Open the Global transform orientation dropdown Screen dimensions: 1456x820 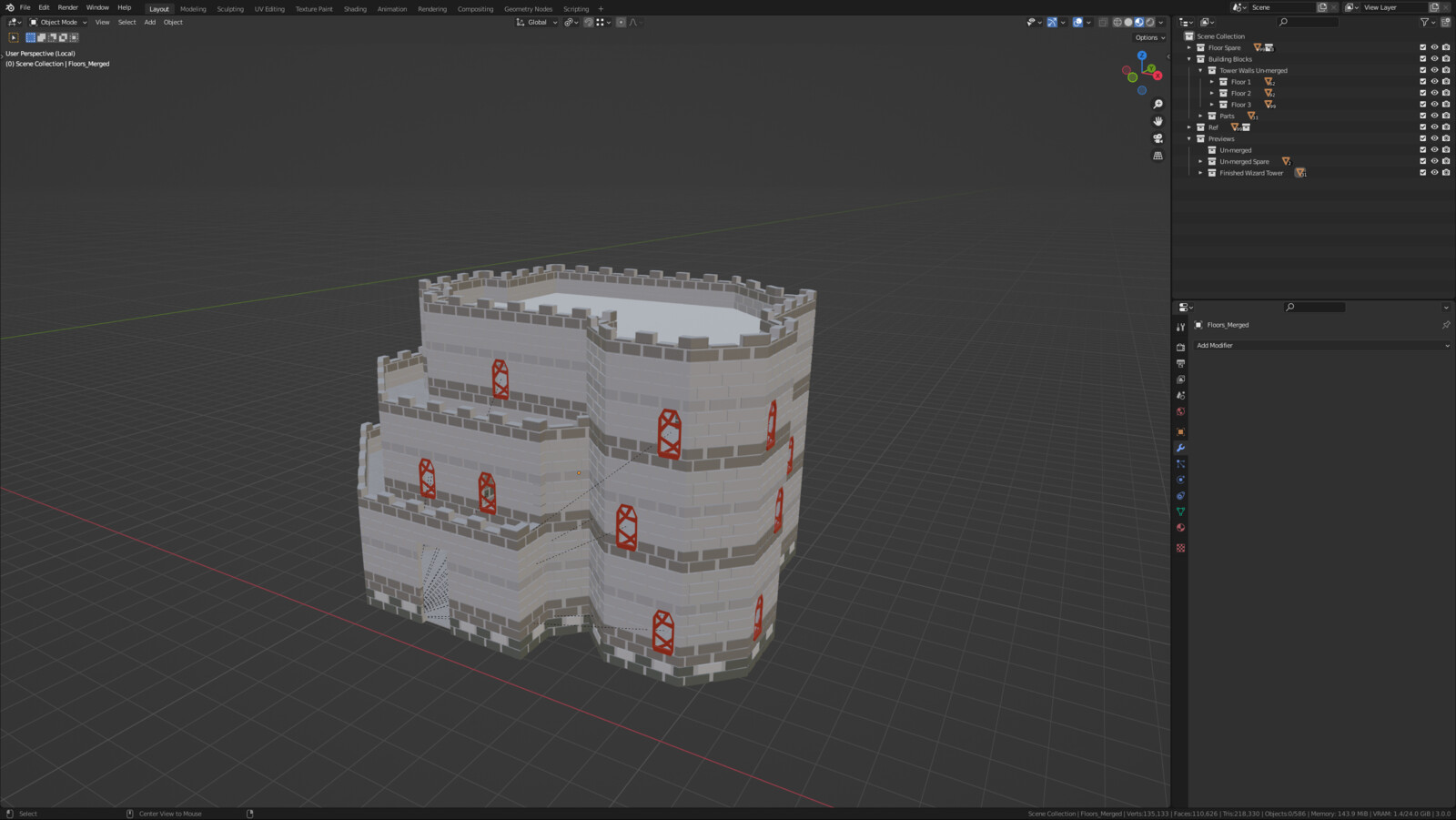[537, 22]
